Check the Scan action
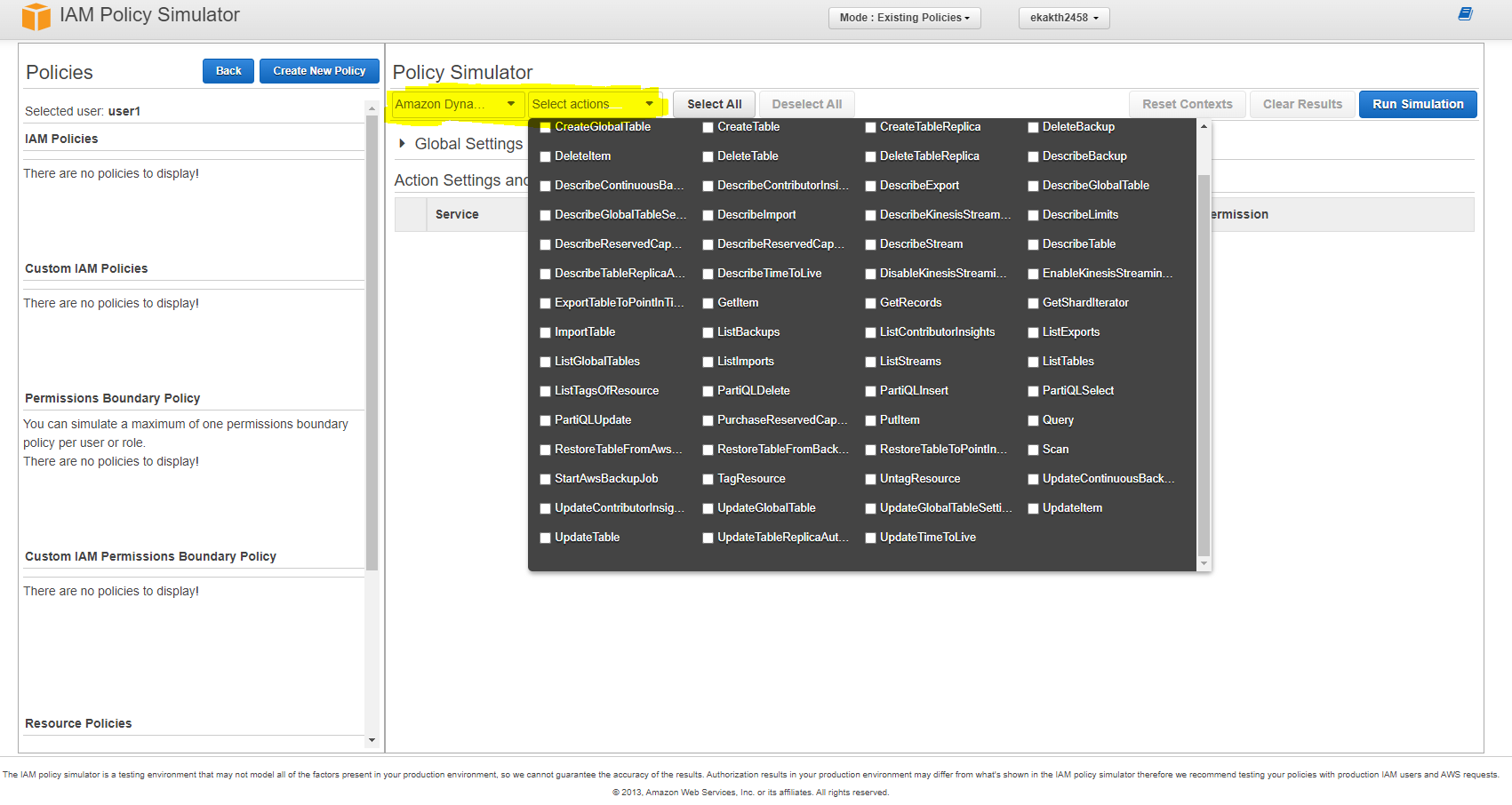 (1034, 450)
